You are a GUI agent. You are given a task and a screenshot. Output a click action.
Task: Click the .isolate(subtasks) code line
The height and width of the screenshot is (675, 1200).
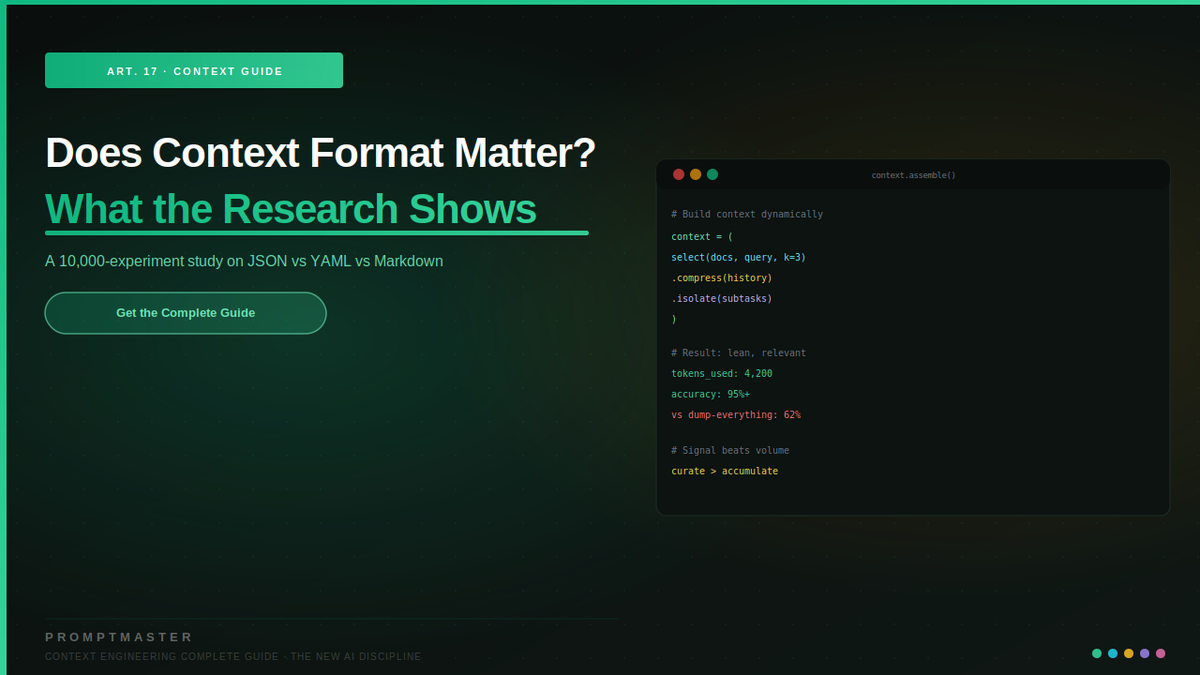[722, 298]
